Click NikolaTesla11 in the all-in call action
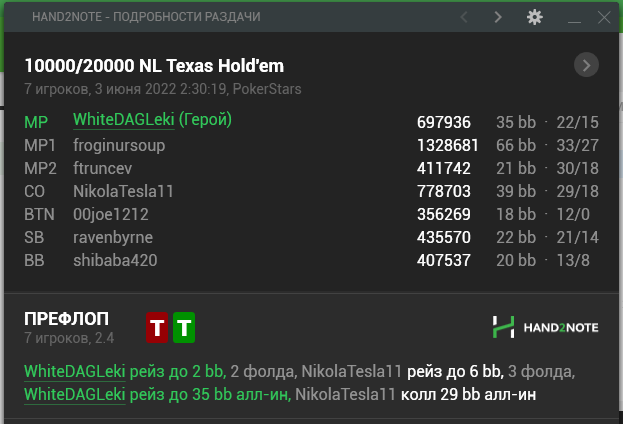 pyautogui.click(x=345, y=395)
